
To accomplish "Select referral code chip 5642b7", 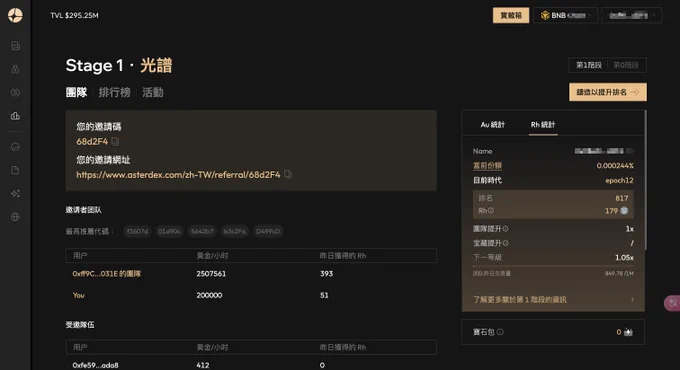I will [x=202, y=231].
